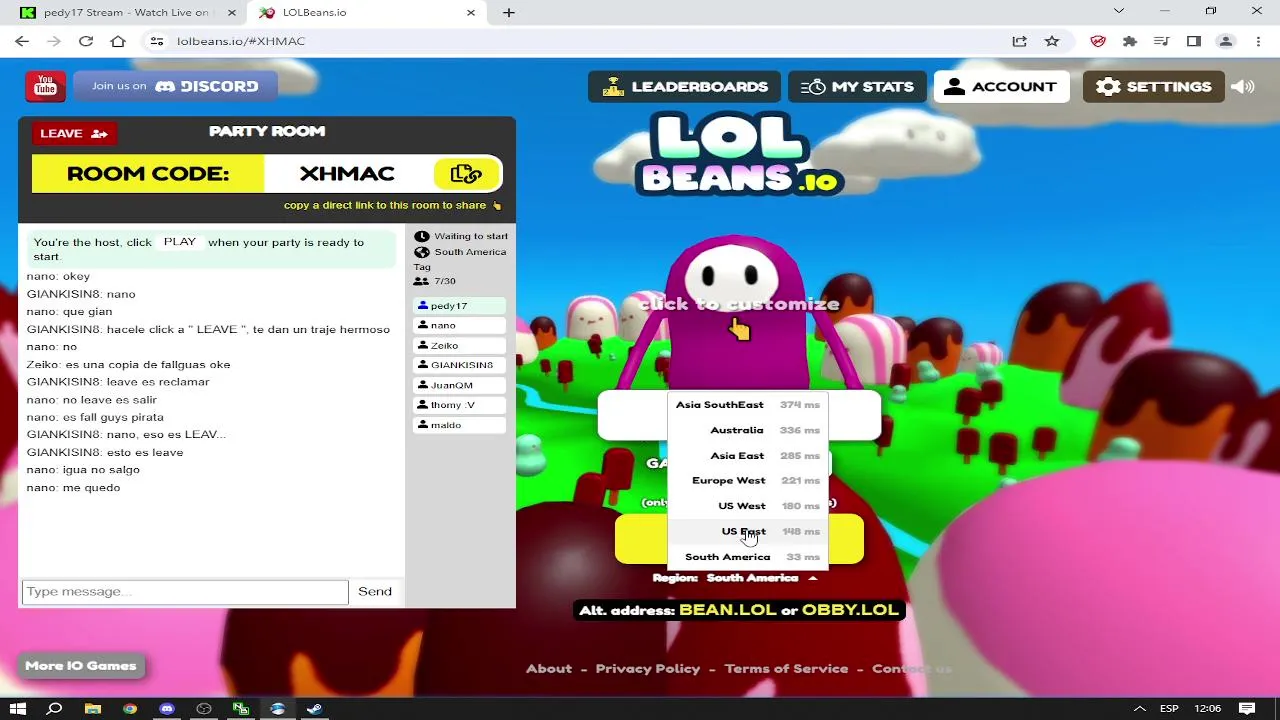Viewport: 1280px width, 720px height.
Task: Open a new browser tab
Action: 509,13
